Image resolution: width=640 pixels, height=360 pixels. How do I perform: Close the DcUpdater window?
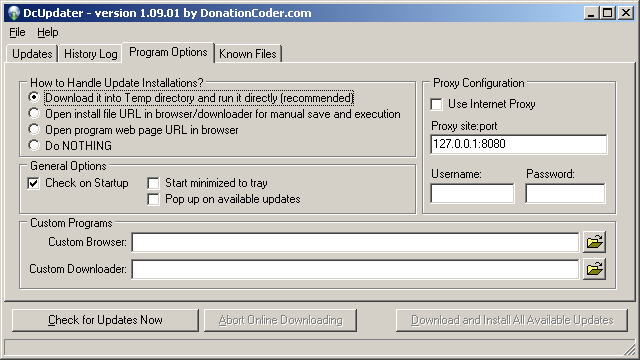click(626, 13)
